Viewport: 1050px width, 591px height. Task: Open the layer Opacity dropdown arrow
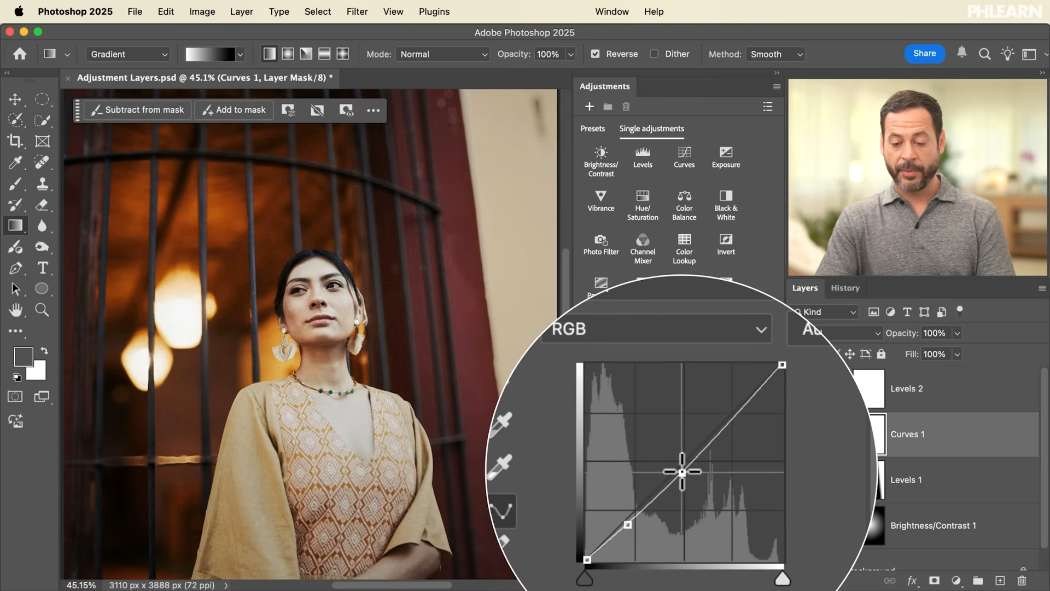click(957, 333)
